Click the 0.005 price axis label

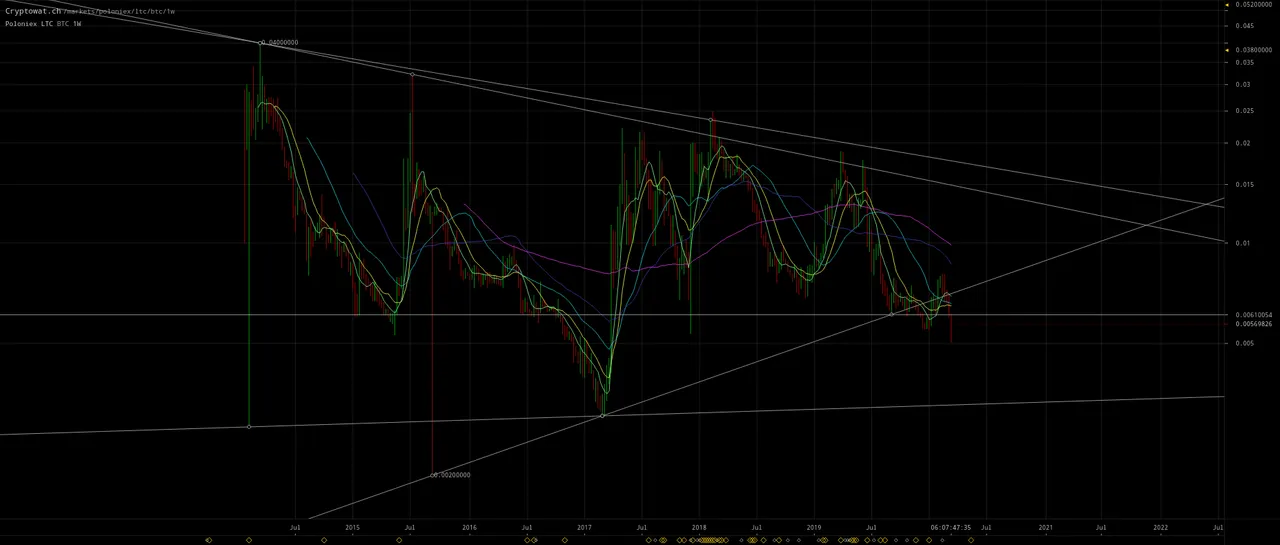pyautogui.click(x=1244, y=343)
